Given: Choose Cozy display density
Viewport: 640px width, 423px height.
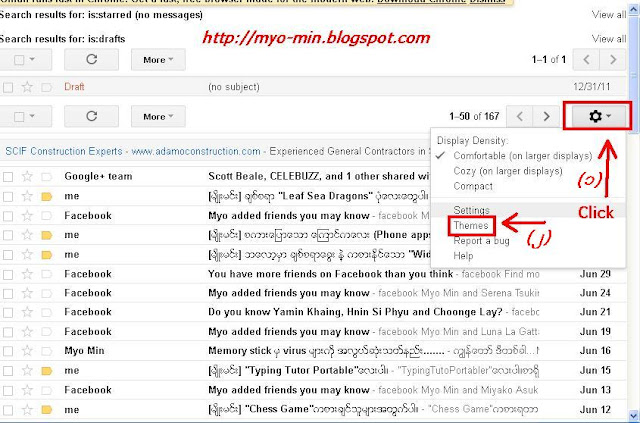Looking at the screenshot, I should pos(508,171).
